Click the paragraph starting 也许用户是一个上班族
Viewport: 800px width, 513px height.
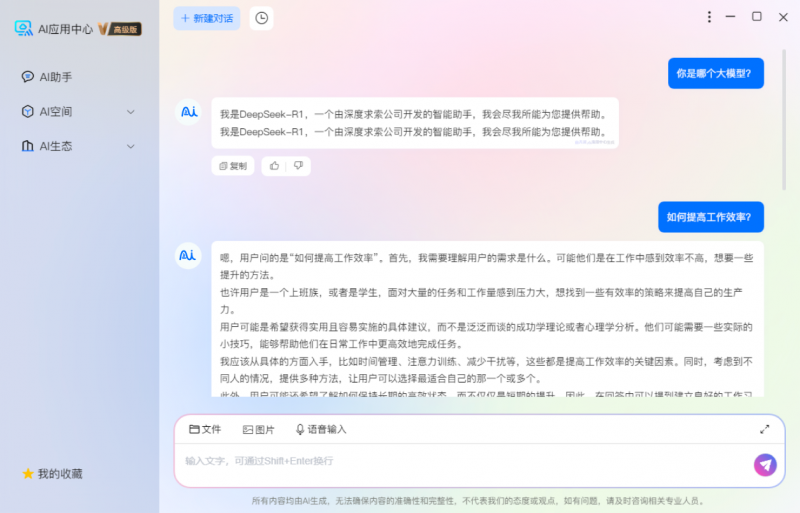(x=481, y=301)
